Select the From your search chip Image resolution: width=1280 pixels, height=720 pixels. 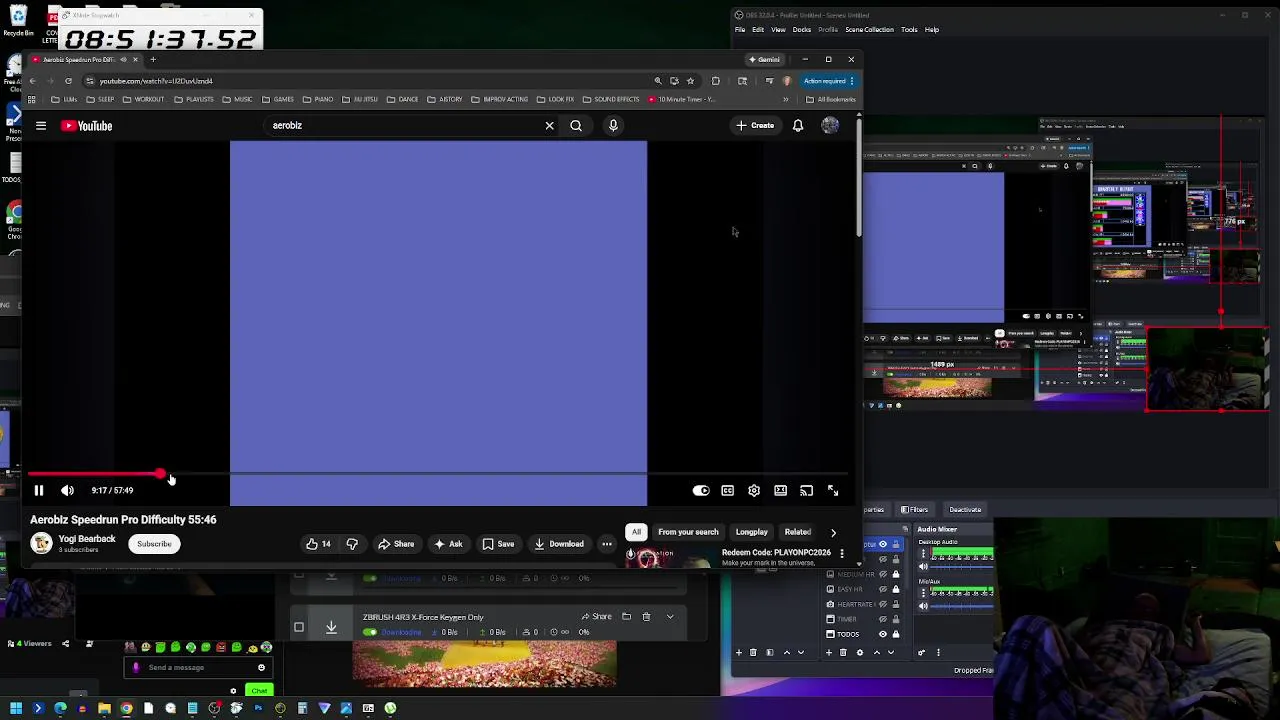click(688, 532)
